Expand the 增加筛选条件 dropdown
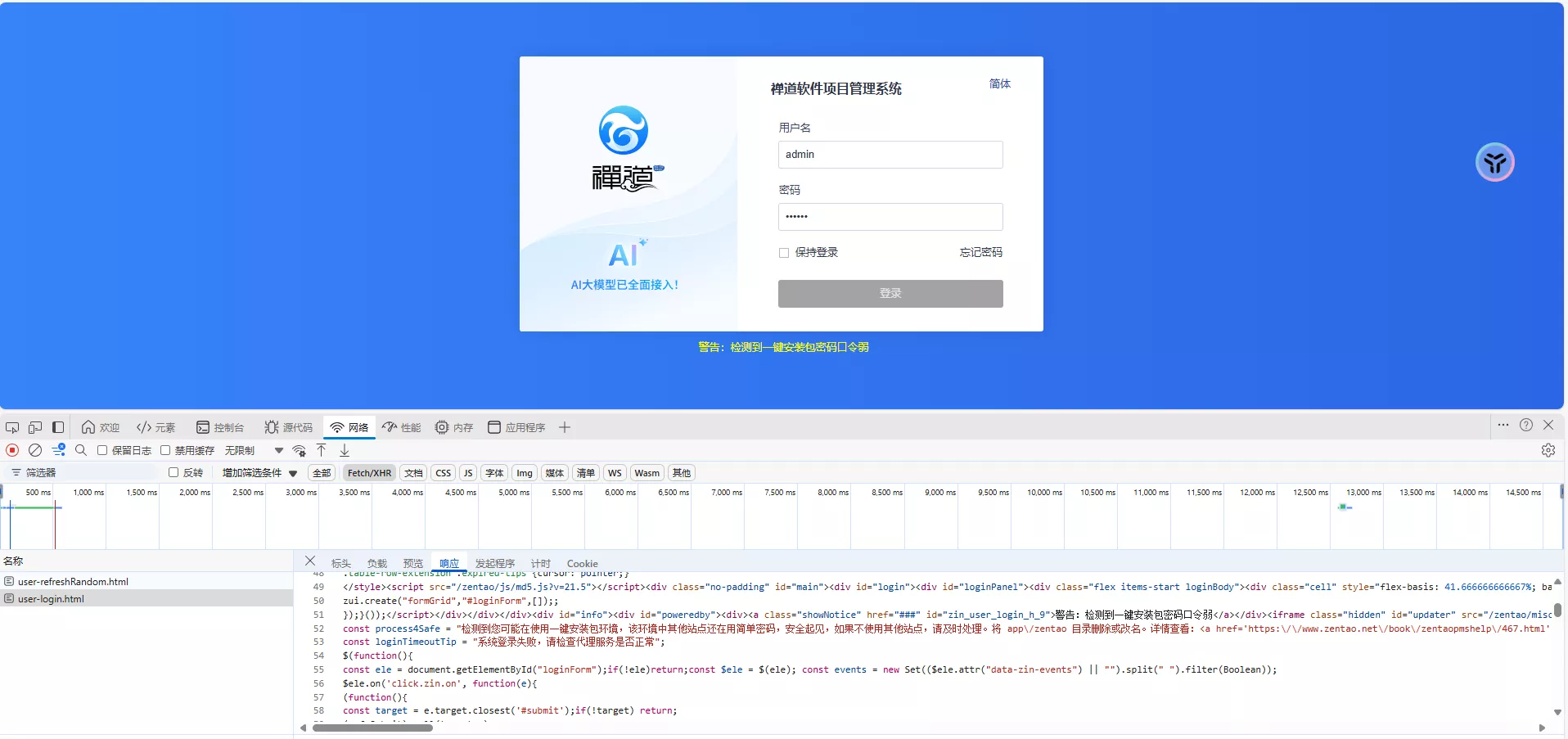Image resolution: width=1568 pixels, height=739 pixels. [x=259, y=472]
